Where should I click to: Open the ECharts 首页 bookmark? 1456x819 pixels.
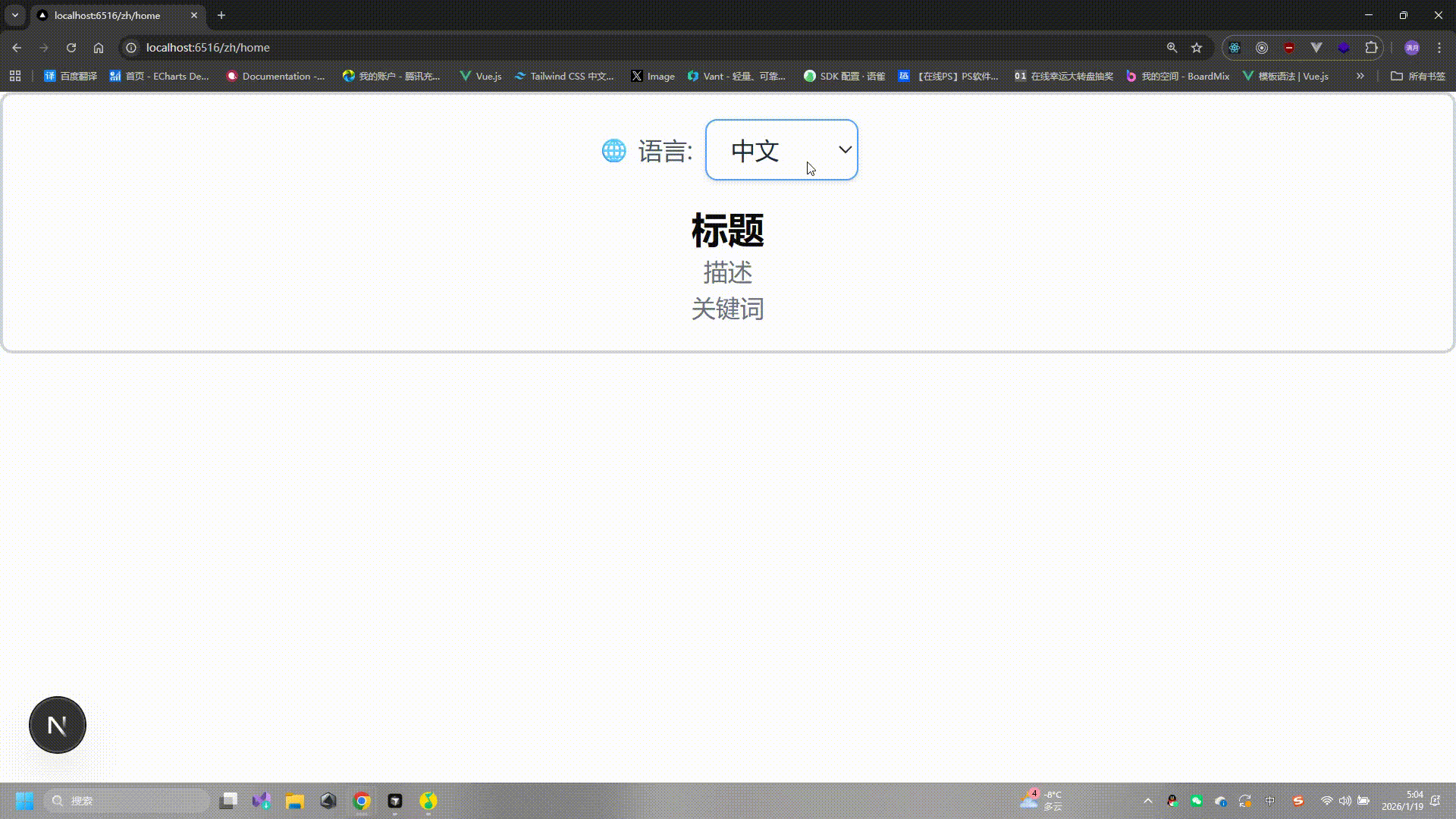(159, 76)
